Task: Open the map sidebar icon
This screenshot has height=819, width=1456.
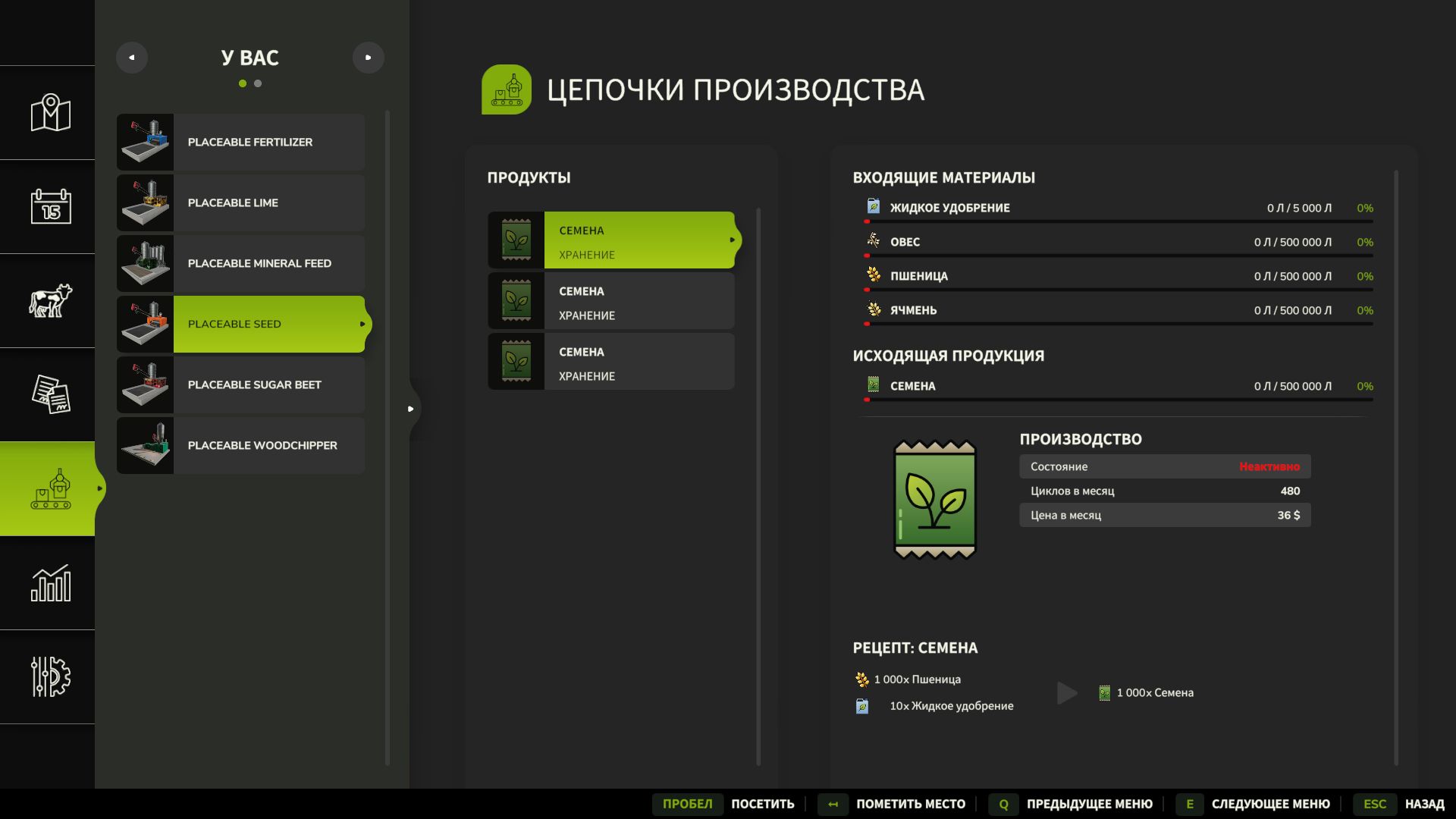Action: click(50, 113)
